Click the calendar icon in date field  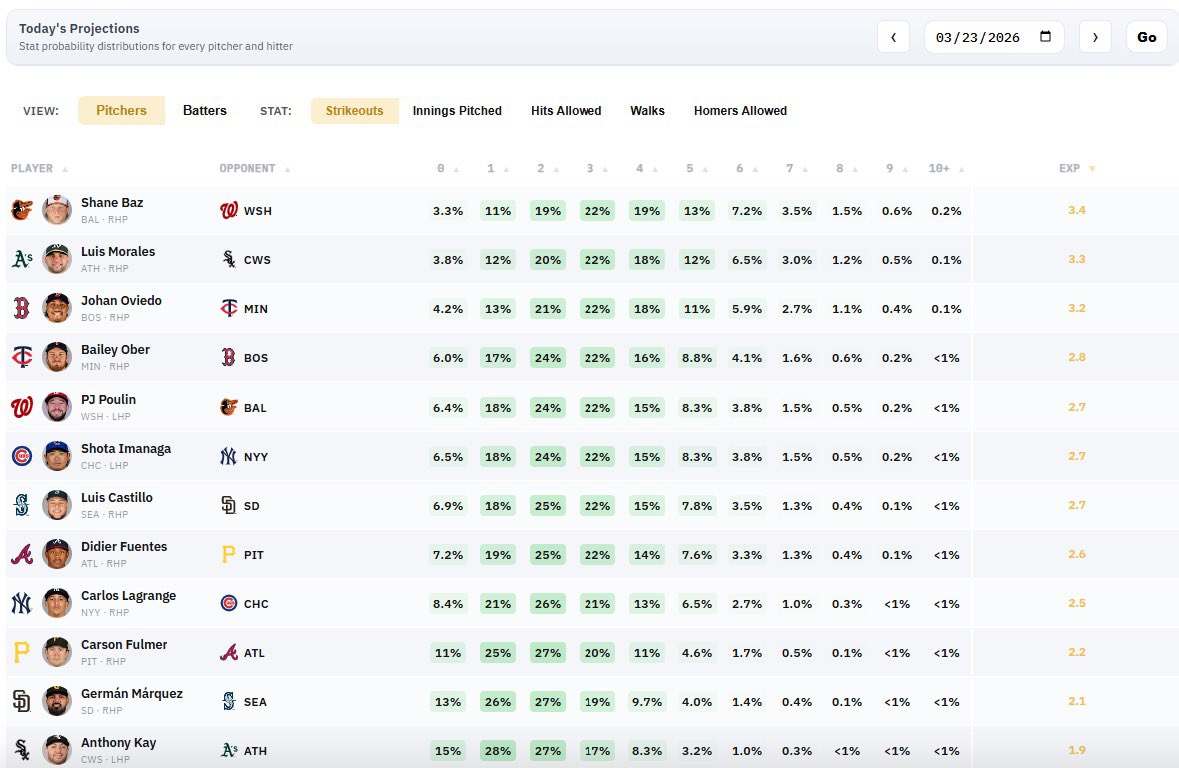(1046, 37)
